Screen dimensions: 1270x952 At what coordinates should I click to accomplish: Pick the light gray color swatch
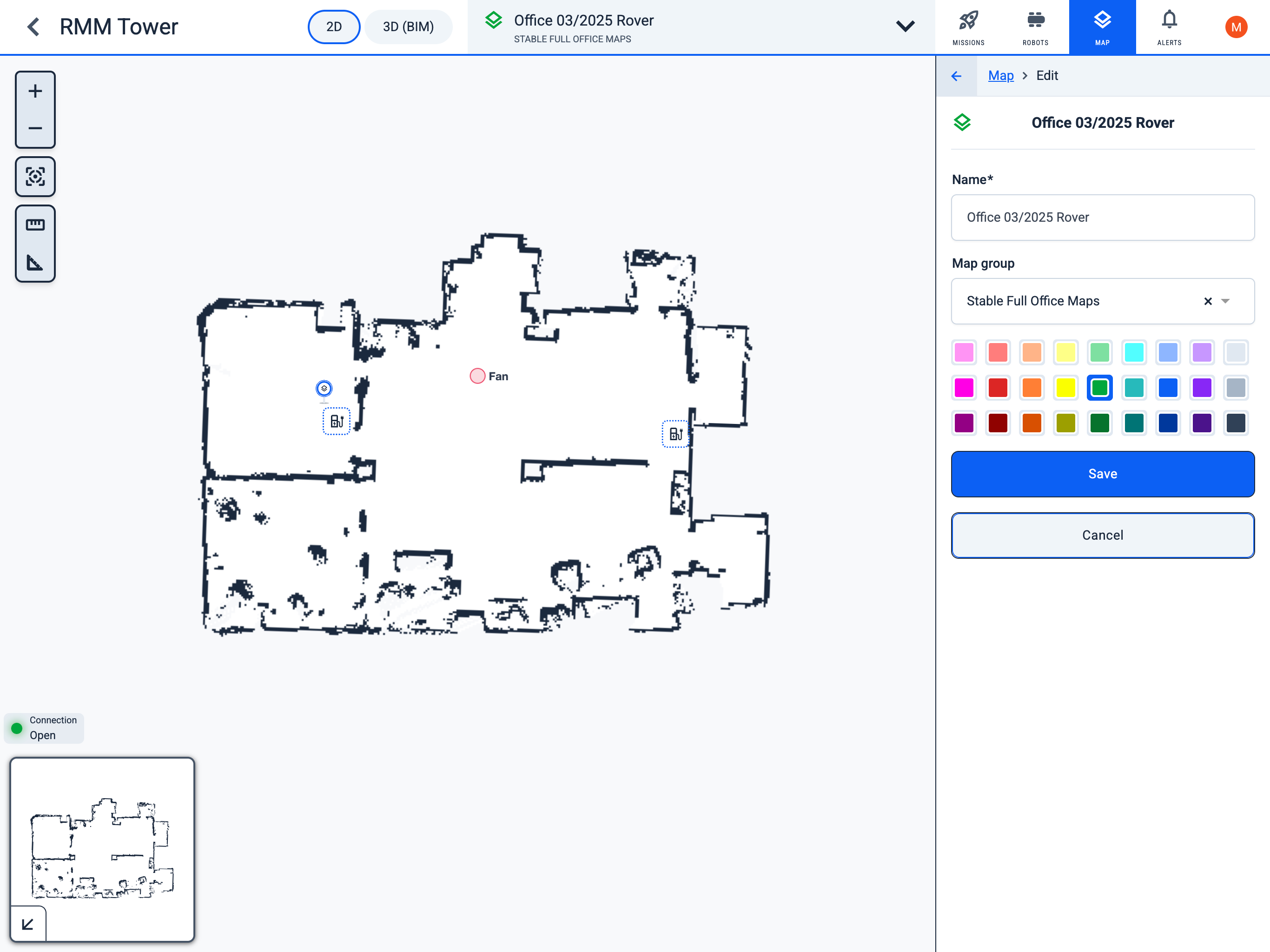1236,352
